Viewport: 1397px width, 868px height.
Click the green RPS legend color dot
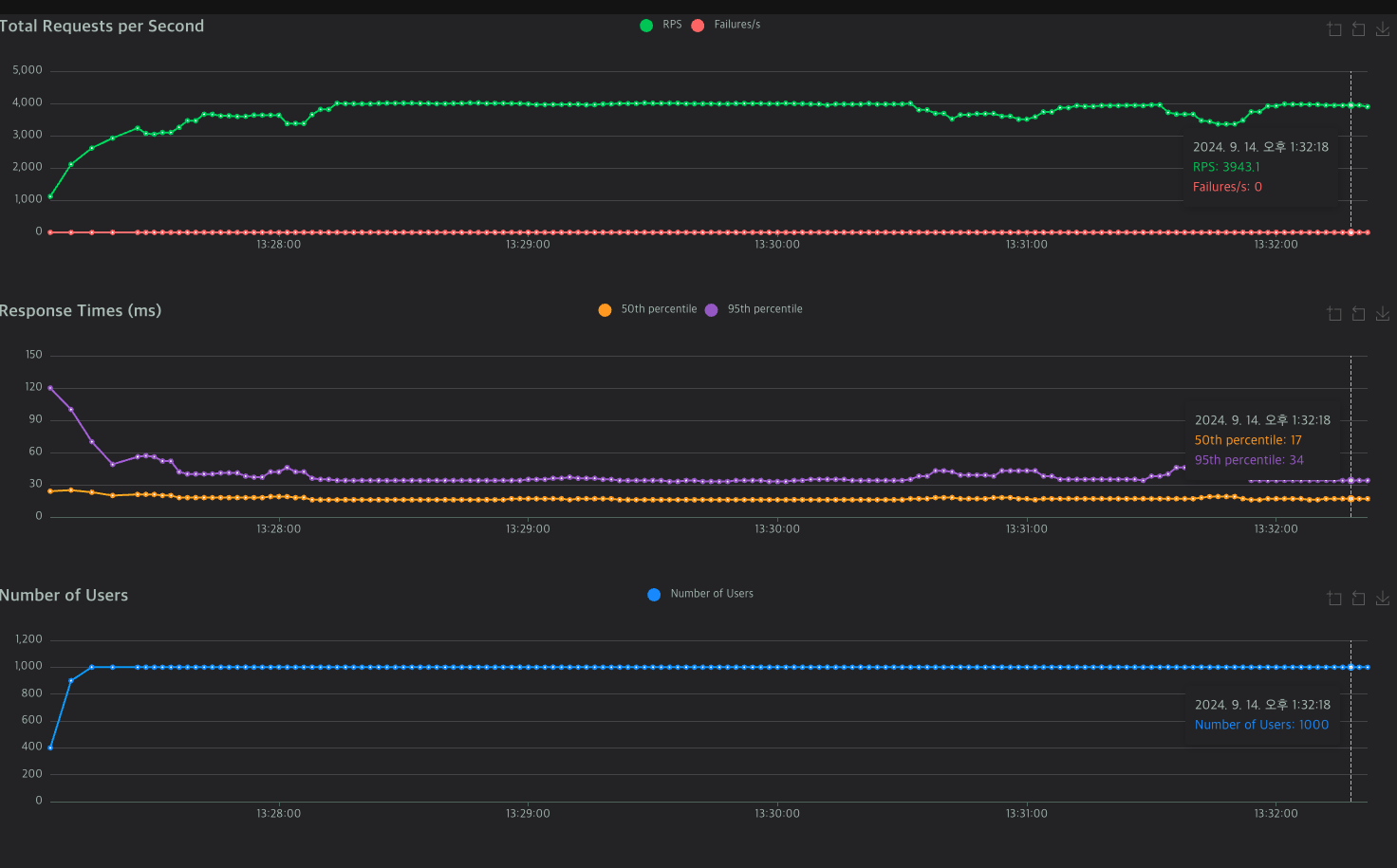pos(646,26)
